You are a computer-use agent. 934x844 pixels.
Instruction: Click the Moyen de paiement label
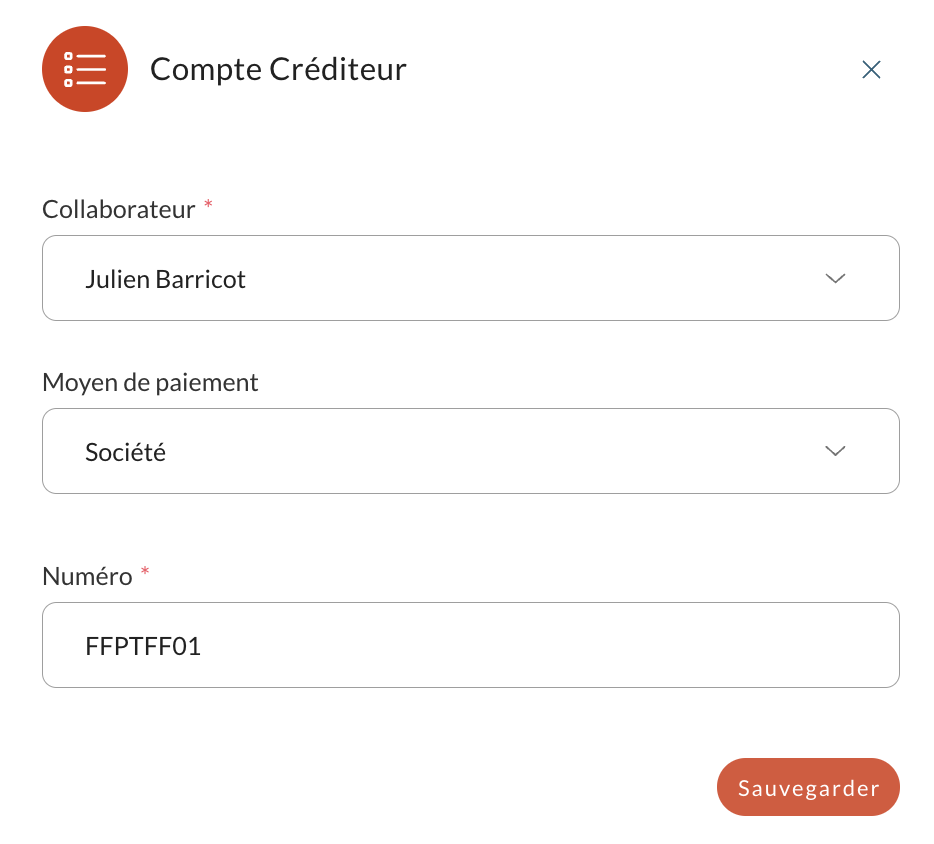(150, 383)
